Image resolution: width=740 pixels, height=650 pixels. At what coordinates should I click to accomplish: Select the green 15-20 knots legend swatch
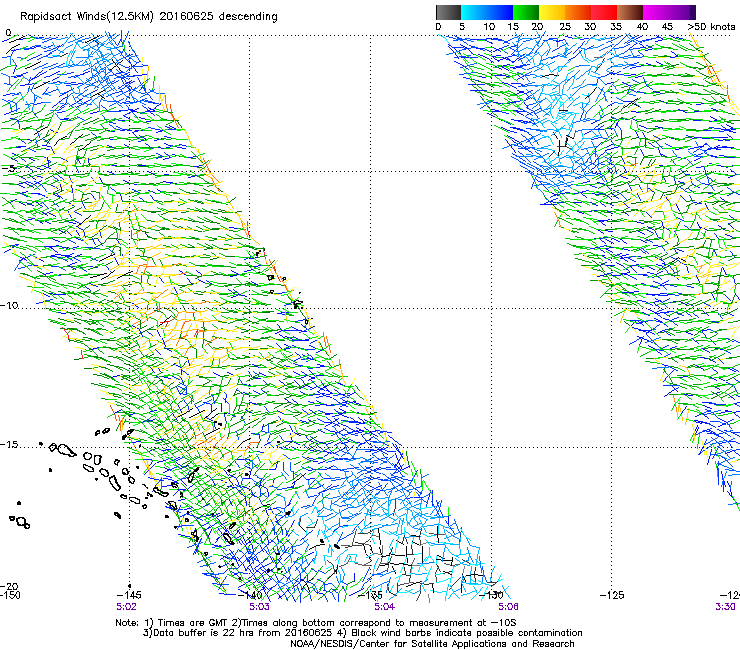(526, 12)
